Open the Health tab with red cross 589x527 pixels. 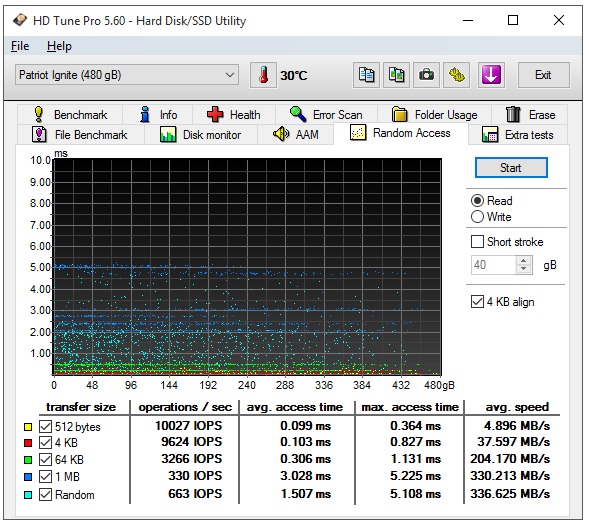coord(234,115)
